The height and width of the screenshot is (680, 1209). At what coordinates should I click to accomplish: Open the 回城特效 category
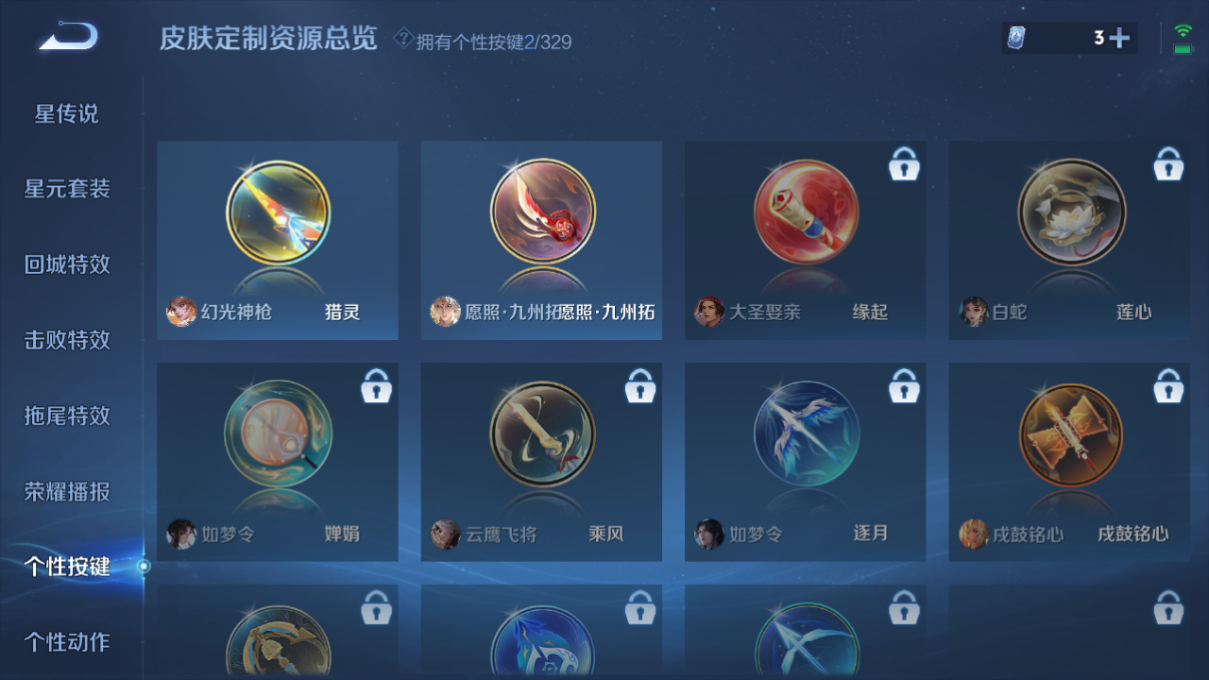pyautogui.click(x=67, y=265)
